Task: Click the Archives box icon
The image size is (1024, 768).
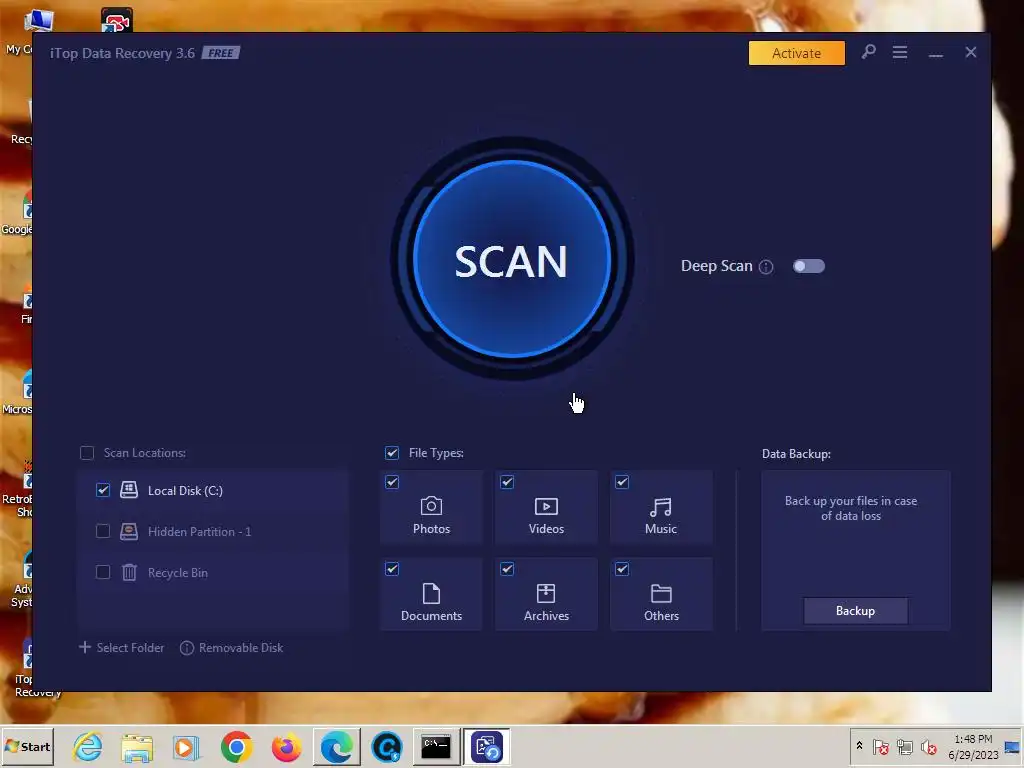Action: tap(546, 593)
